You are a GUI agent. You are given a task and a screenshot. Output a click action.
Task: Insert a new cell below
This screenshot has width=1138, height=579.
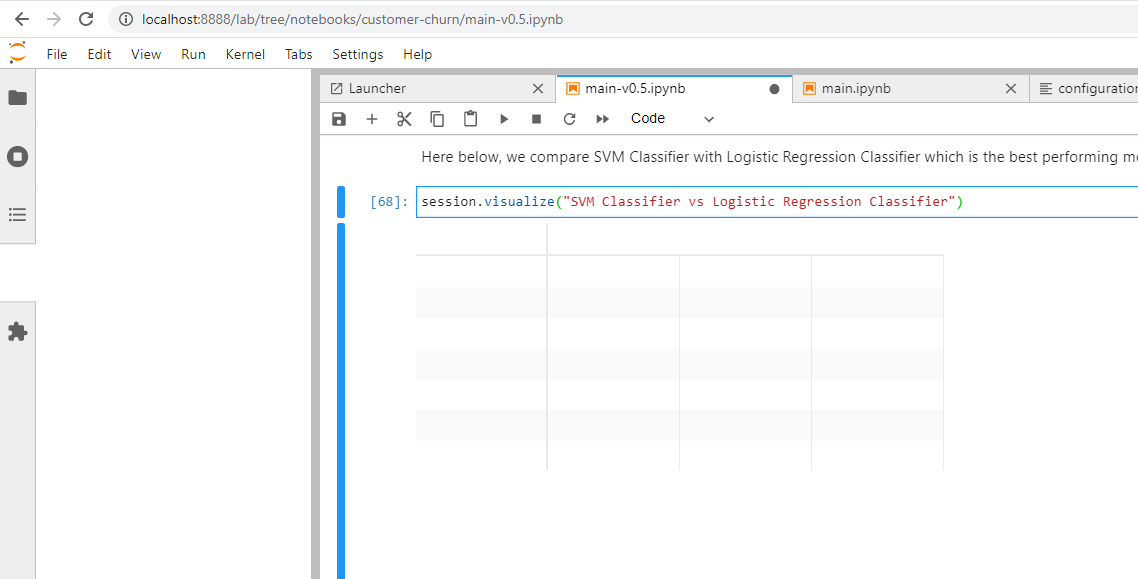pyautogui.click(x=371, y=118)
